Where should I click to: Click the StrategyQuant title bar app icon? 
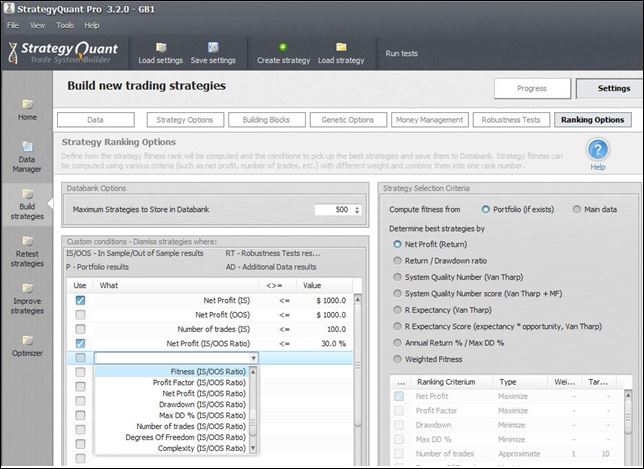(x=9, y=8)
